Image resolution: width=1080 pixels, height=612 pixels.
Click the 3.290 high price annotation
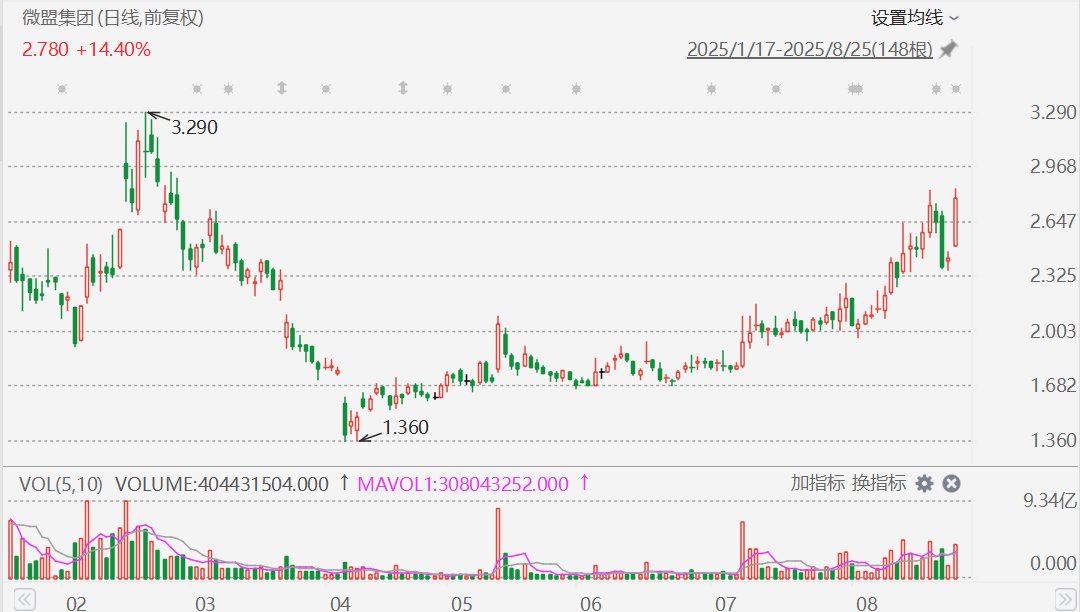(x=194, y=127)
